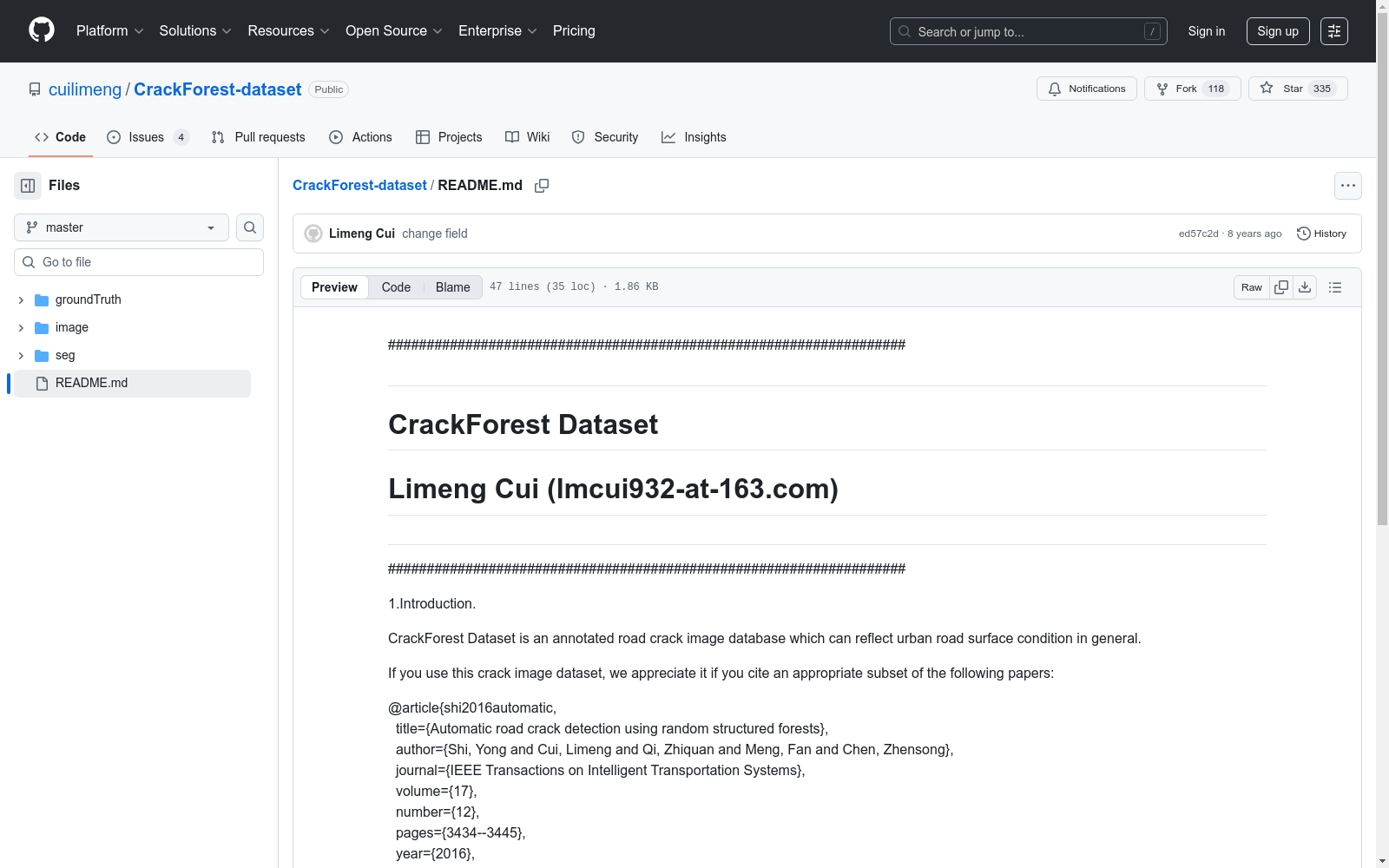1389x868 pixels.
Task: Open the header appearance settings icon
Action: click(1334, 31)
